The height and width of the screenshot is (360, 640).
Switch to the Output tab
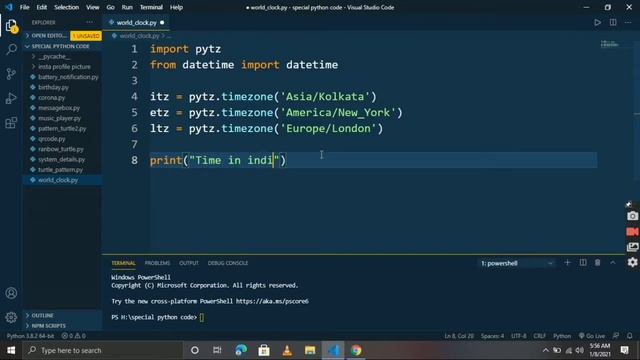pos(189,263)
